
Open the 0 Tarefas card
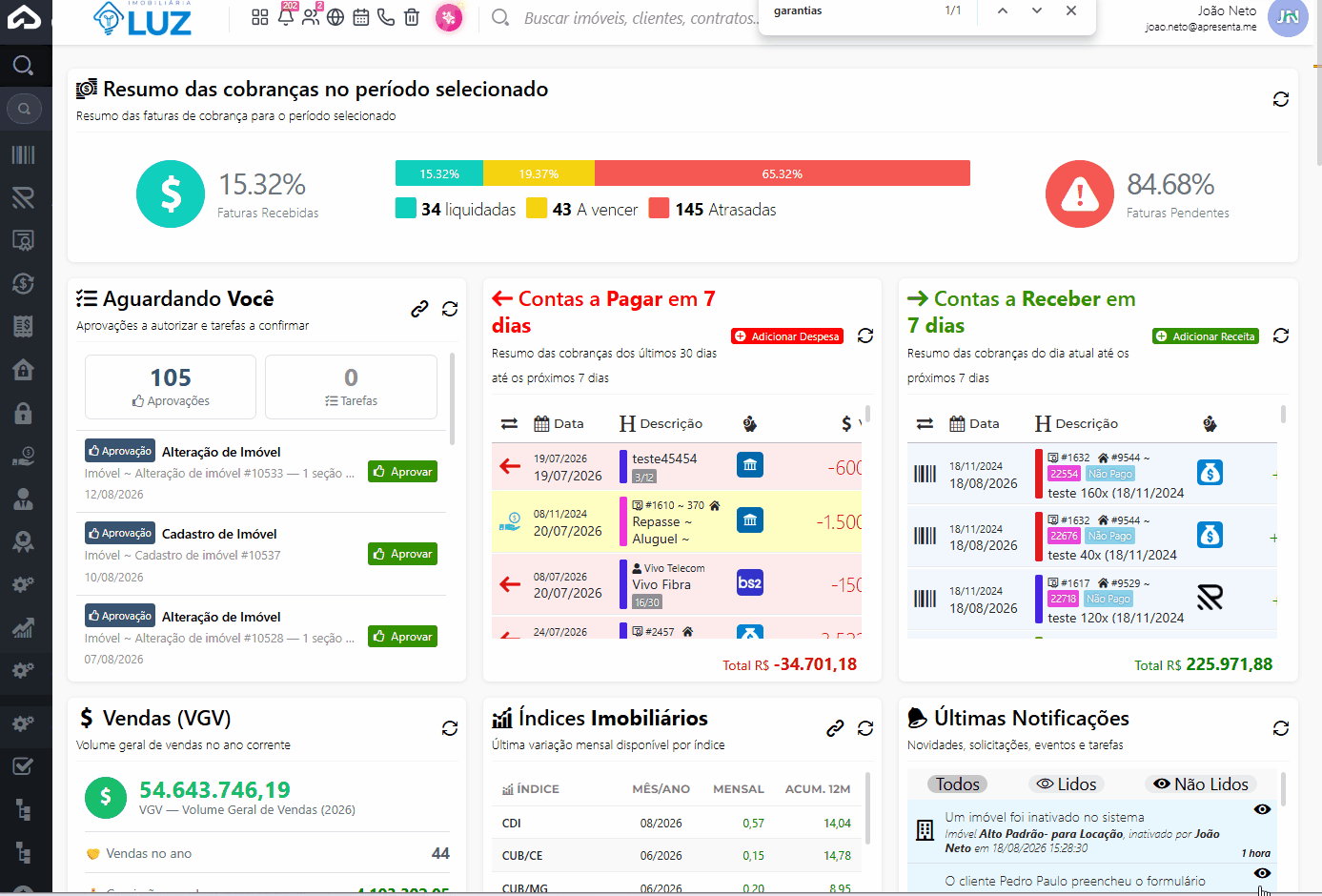pyautogui.click(x=351, y=387)
